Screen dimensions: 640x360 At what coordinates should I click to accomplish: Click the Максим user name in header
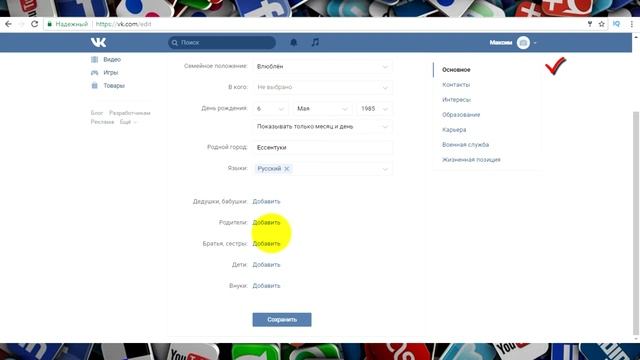tap(501, 42)
